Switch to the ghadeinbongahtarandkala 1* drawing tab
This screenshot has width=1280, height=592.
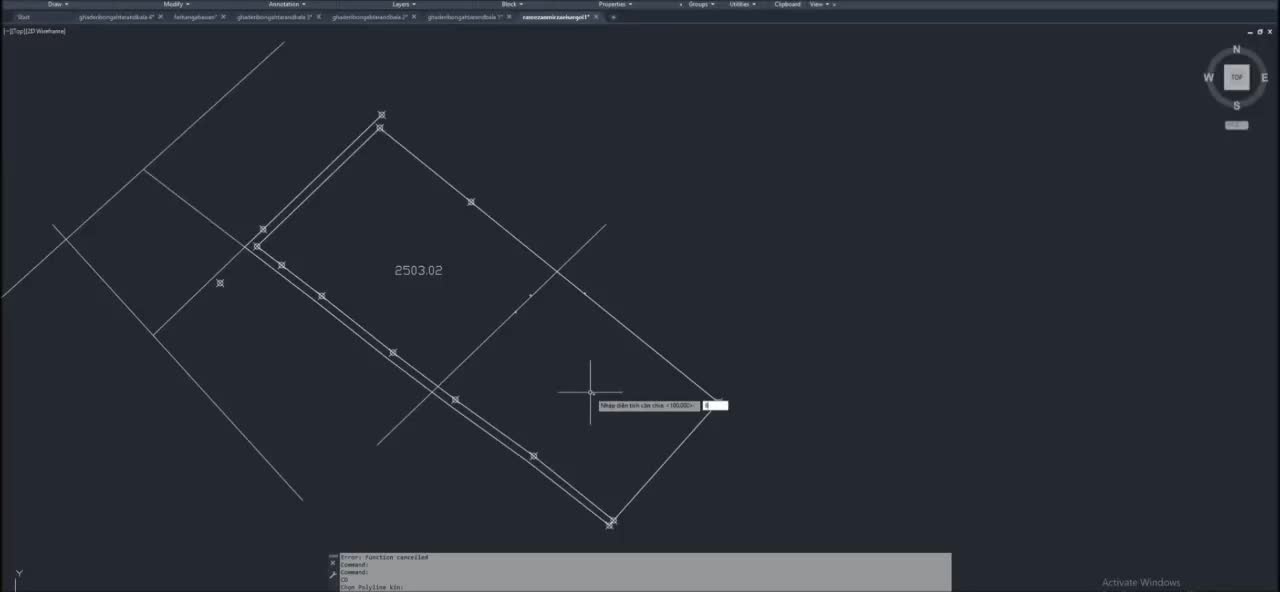(x=464, y=17)
